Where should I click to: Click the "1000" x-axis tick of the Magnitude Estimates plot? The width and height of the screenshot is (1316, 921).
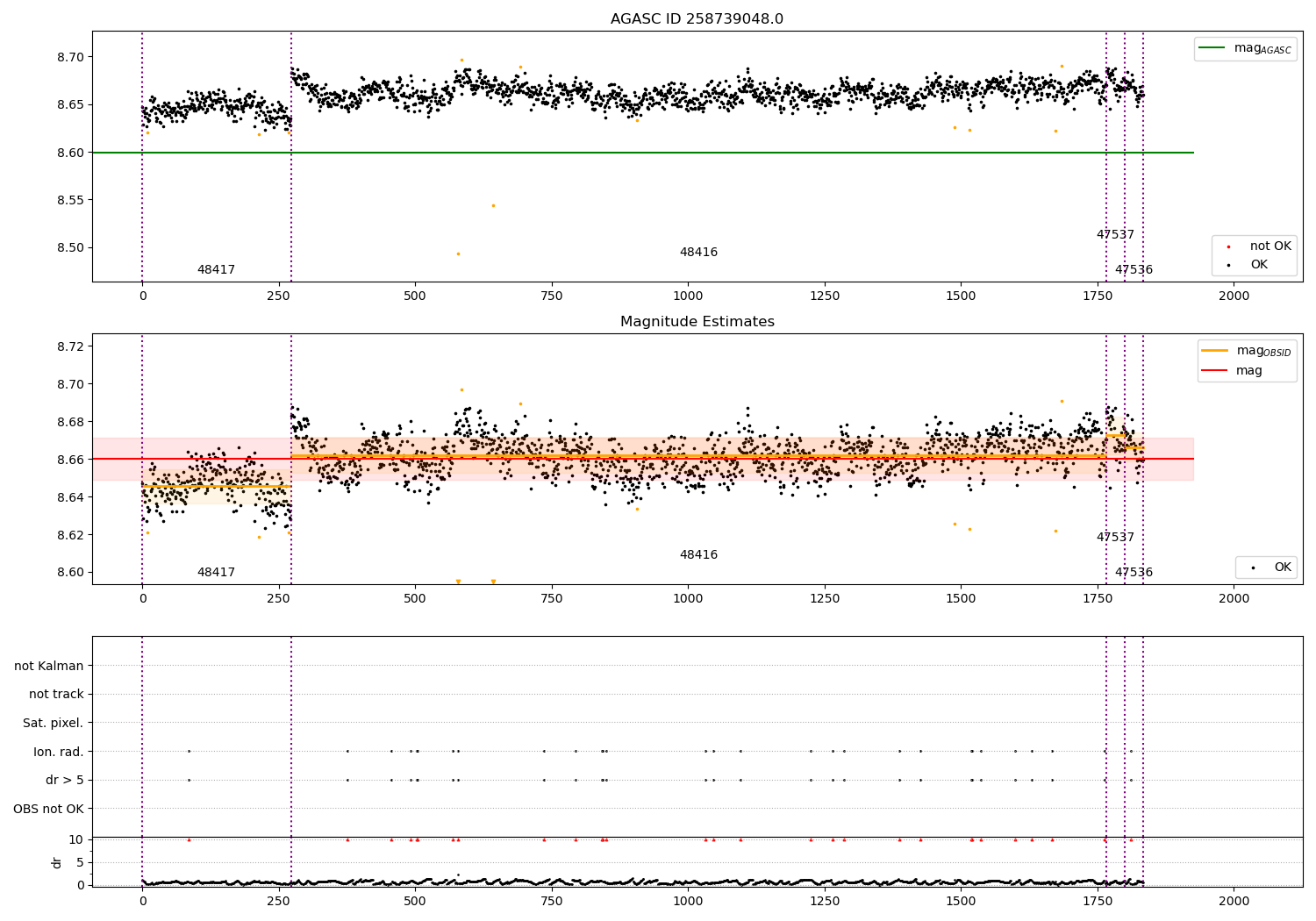(x=688, y=599)
